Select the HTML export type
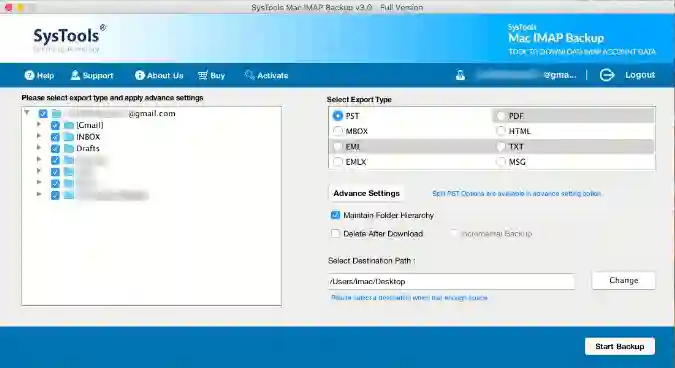Viewport: 675px width, 368px height. (x=501, y=131)
